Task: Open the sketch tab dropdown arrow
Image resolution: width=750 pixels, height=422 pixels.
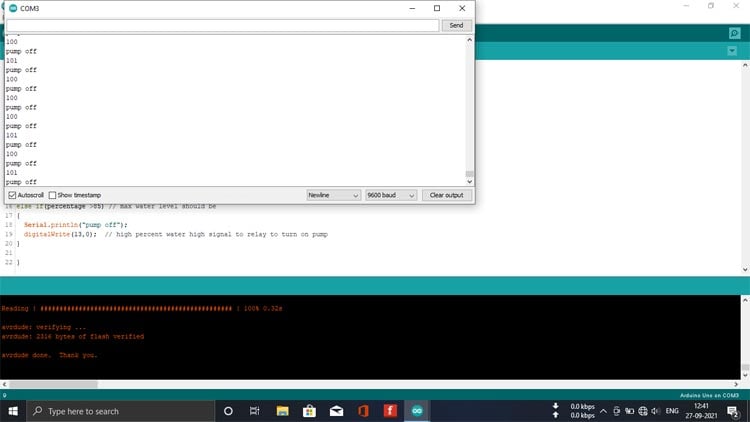Action: [735, 52]
